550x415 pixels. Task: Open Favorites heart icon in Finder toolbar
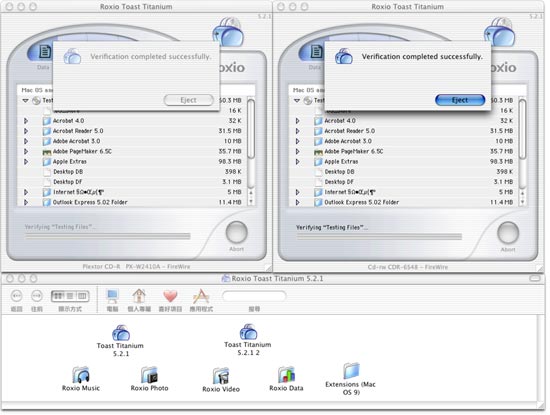tap(170, 296)
